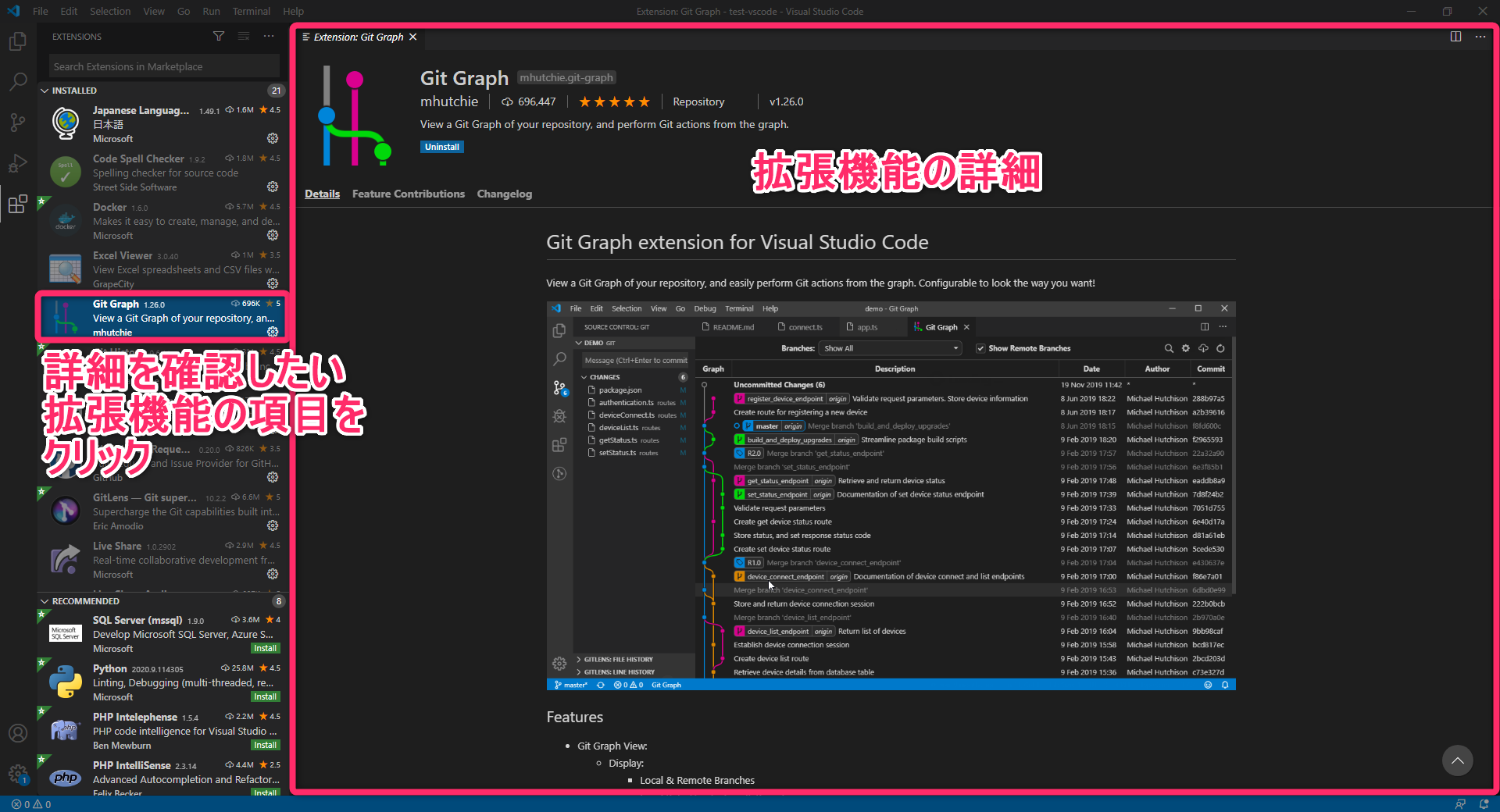Open Run and Debug view
The height and width of the screenshot is (812, 1500).
[x=18, y=163]
